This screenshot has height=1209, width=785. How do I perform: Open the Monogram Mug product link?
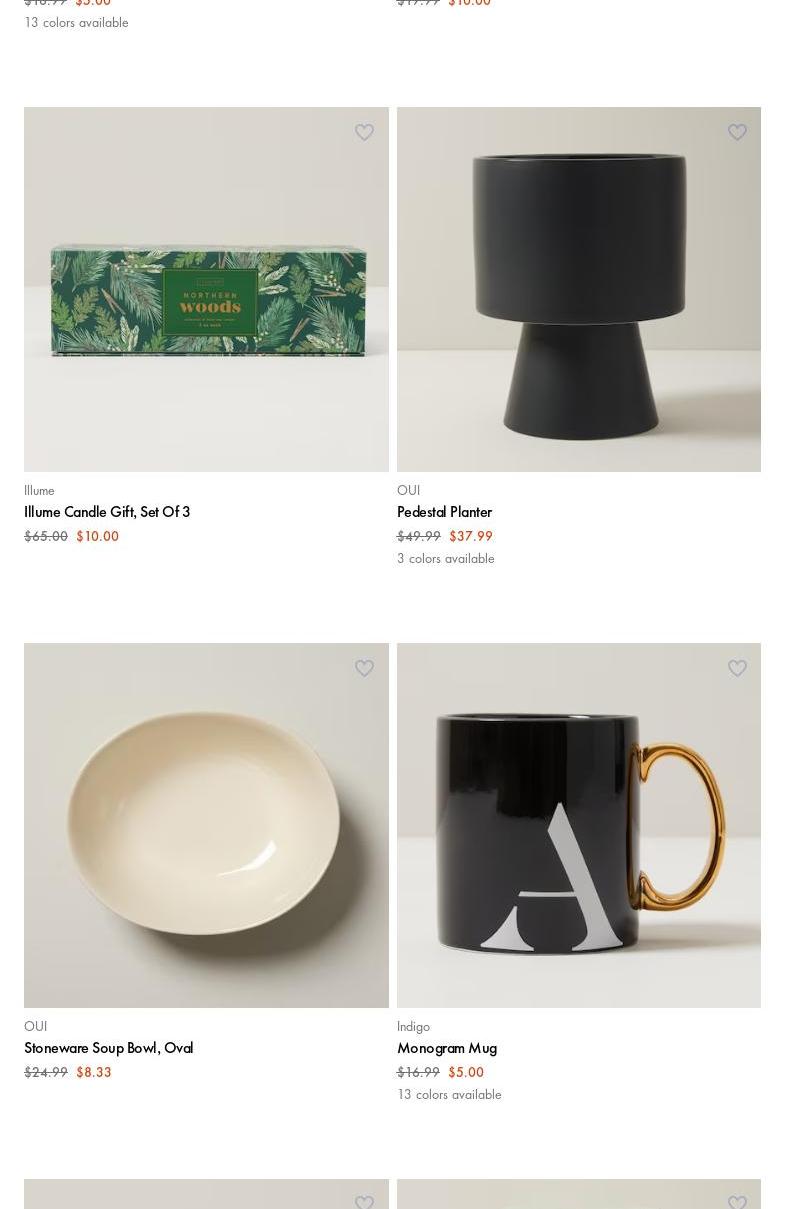447,1048
